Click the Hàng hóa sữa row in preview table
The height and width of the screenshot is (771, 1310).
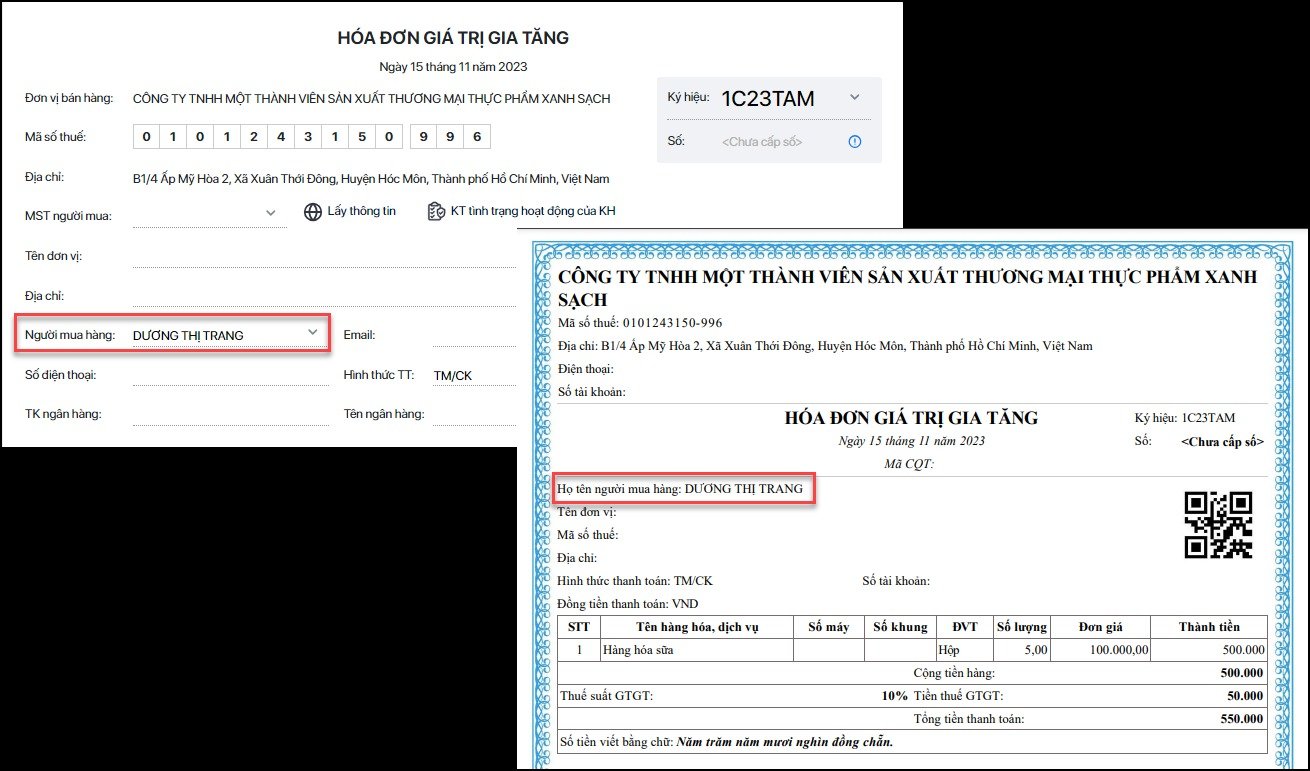[638, 650]
